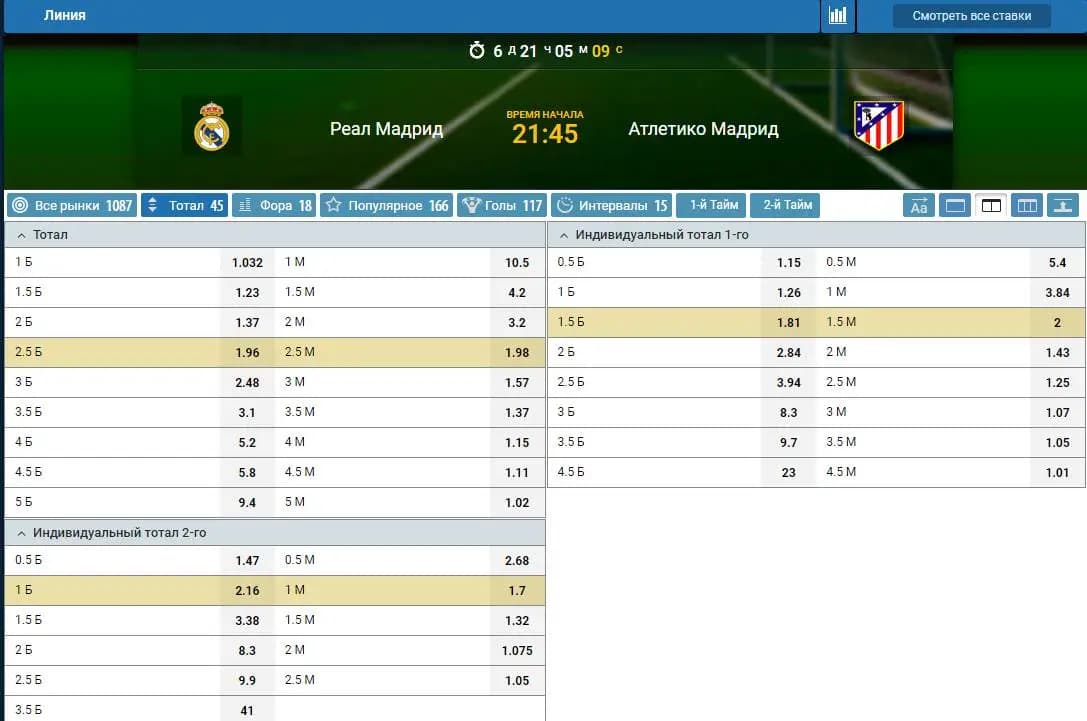Select 1-го team 2 Б odds 2.84
Viewport: 1087px width, 721px height.
pos(789,353)
